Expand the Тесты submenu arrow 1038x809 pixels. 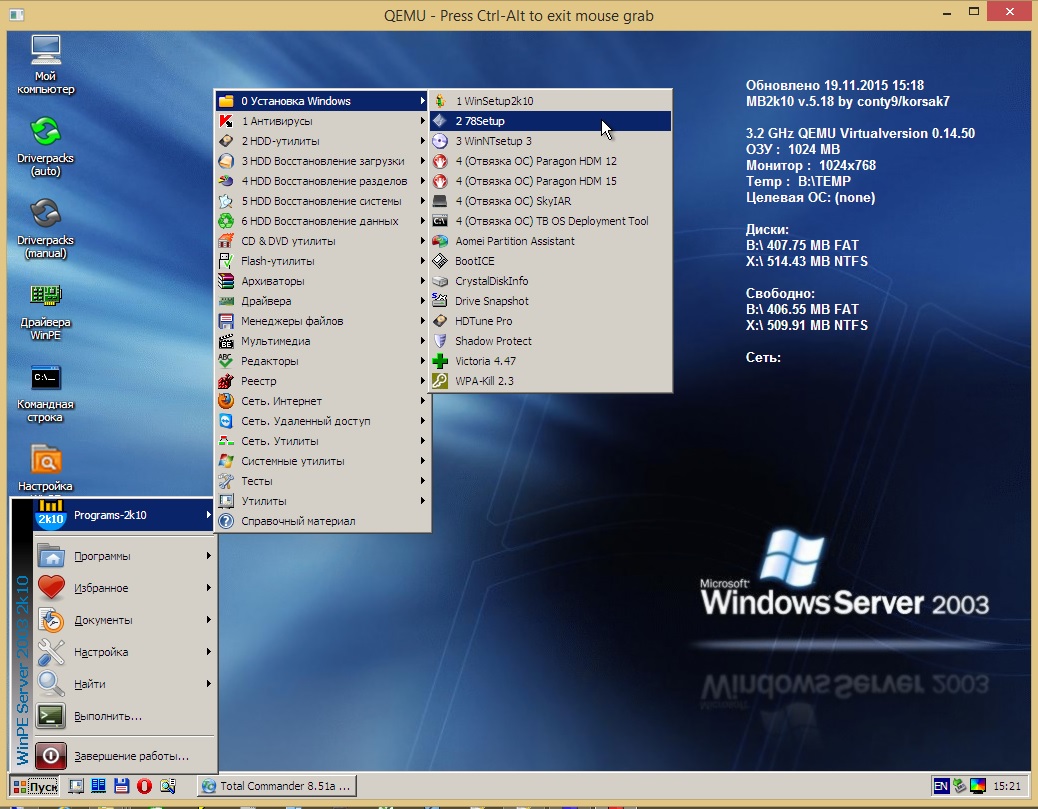[422, 481]
